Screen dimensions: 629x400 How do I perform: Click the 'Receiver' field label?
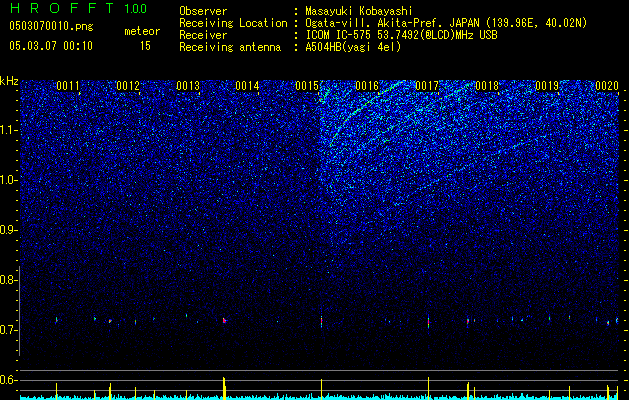click(203, 35)
